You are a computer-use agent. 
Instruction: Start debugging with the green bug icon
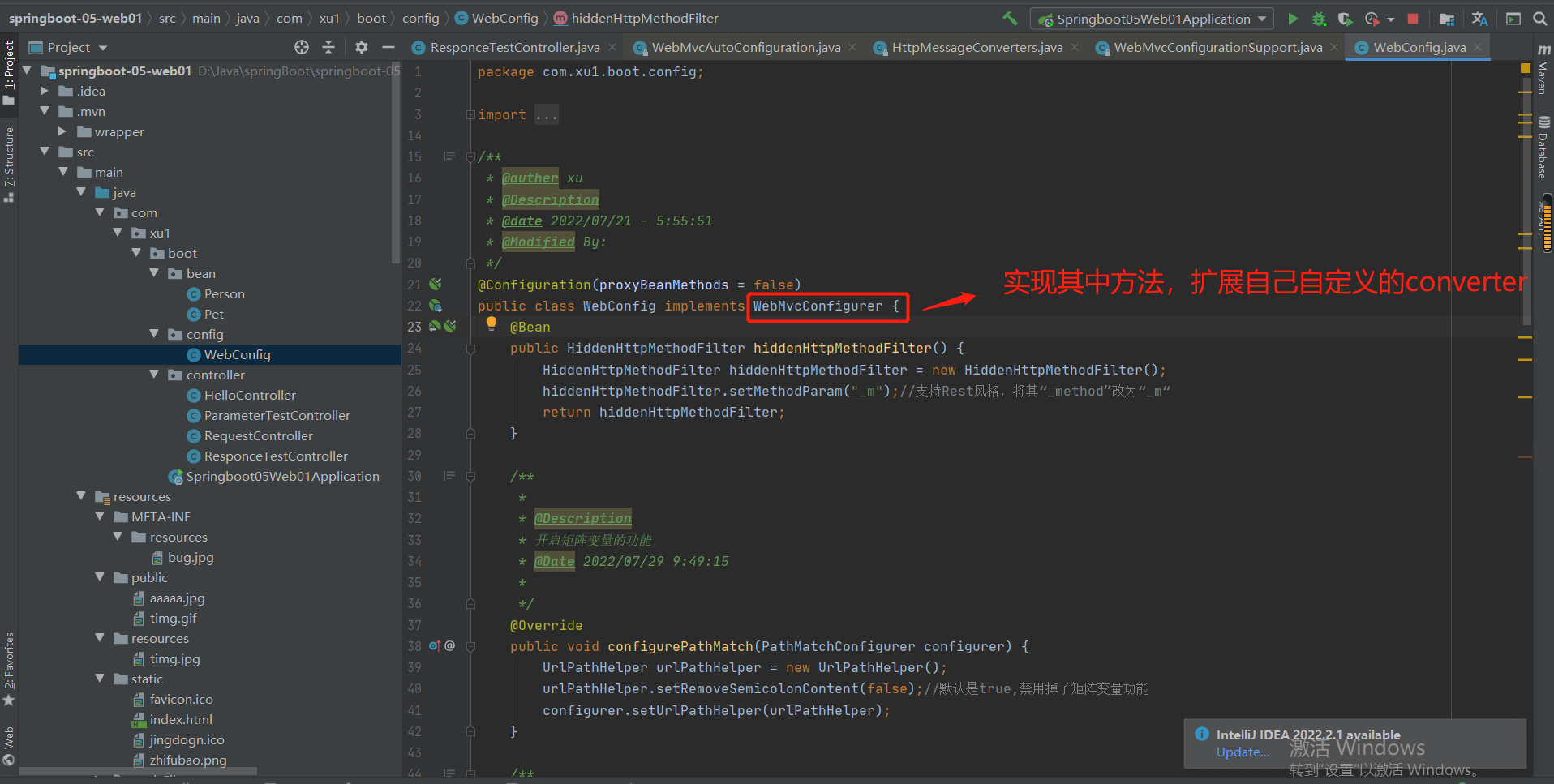click(1320, 18)
